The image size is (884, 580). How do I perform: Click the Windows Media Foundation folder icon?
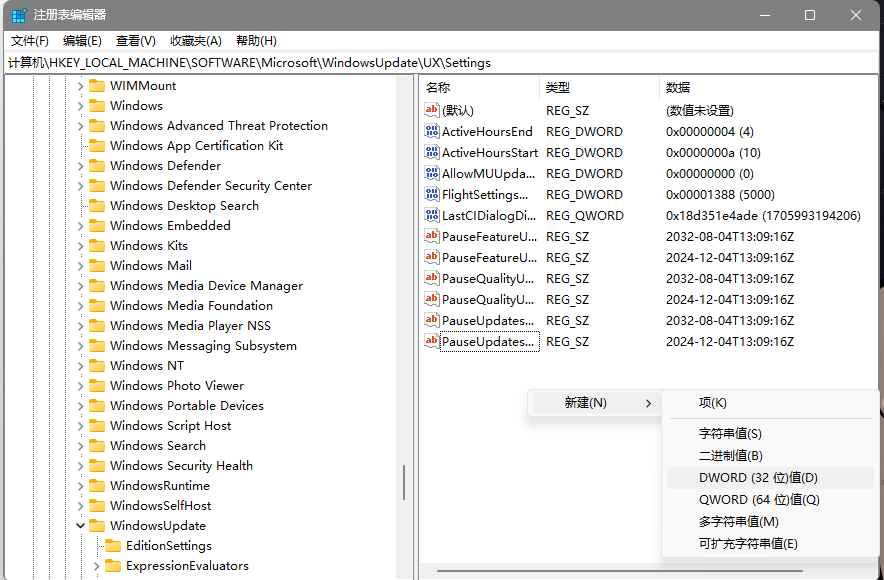point(97,306)
